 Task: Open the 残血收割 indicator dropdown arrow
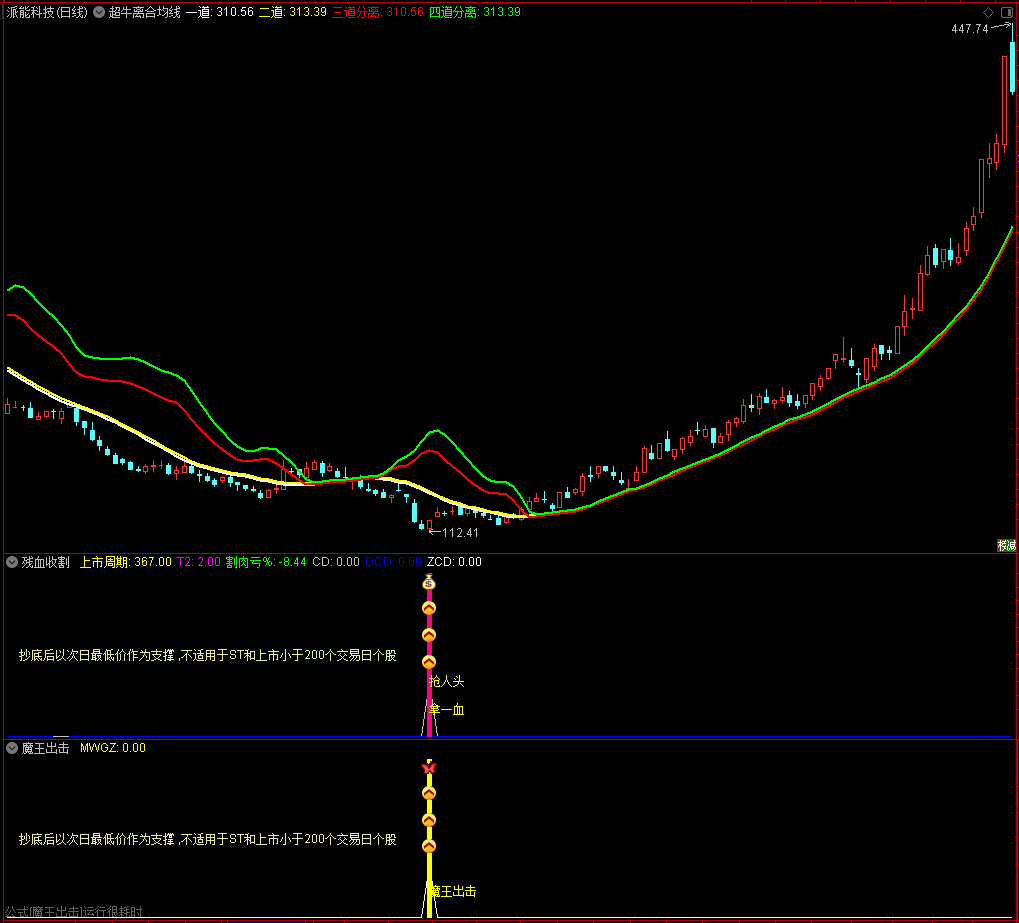coord(12,562)
